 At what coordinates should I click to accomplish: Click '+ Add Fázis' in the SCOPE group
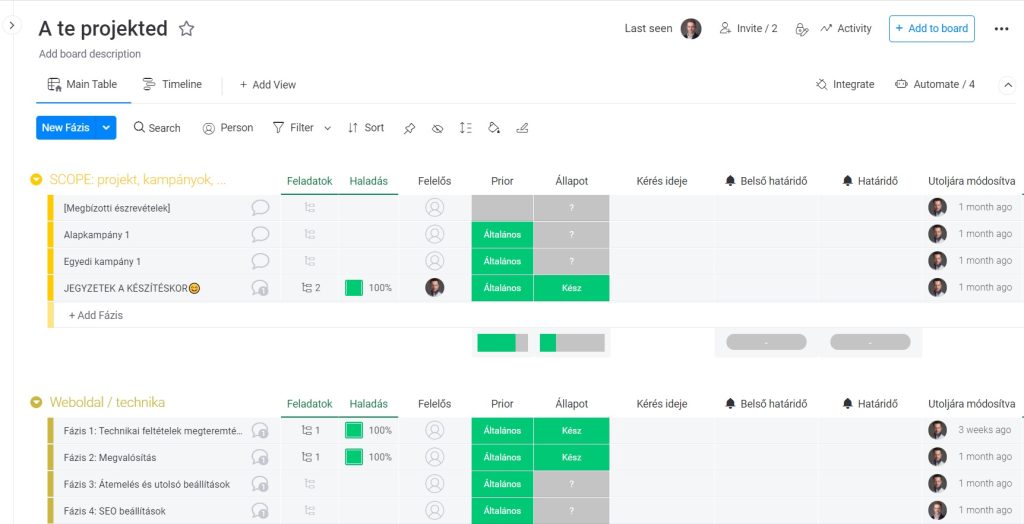coord(96,315)
